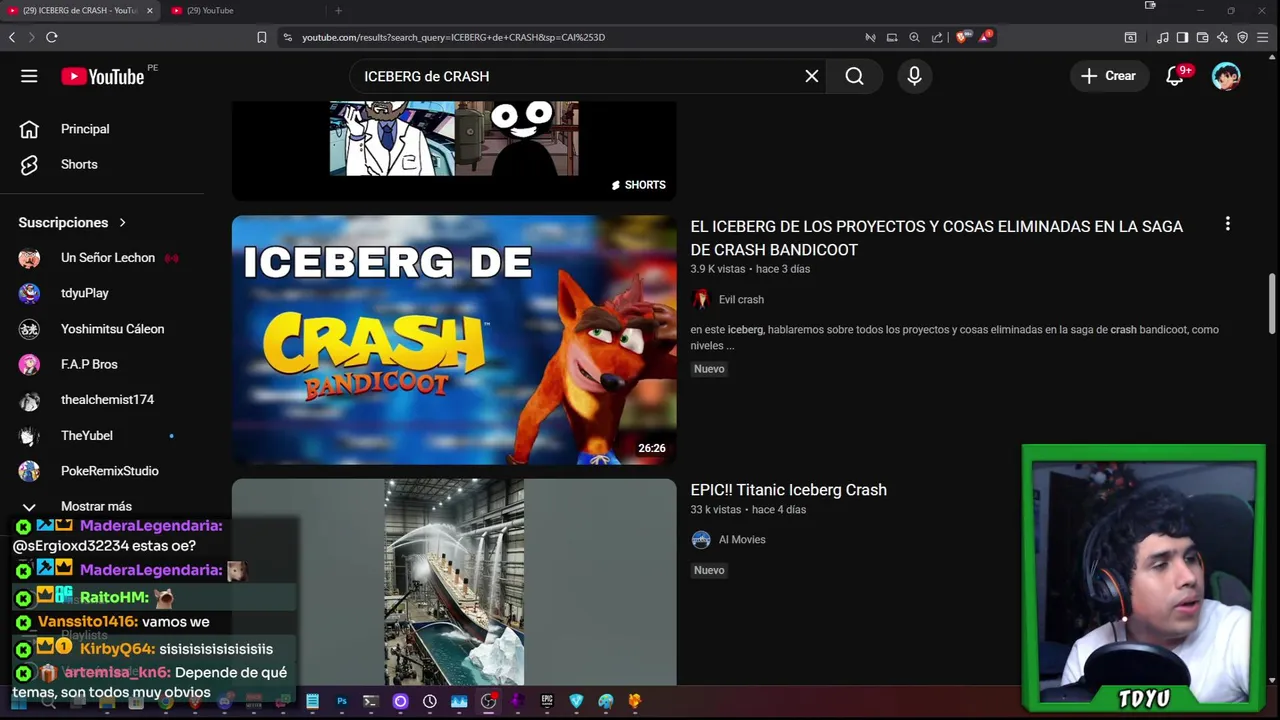Open TheYubel subscription
This screenshot has width=1280, height=720.
pos(86,435)
